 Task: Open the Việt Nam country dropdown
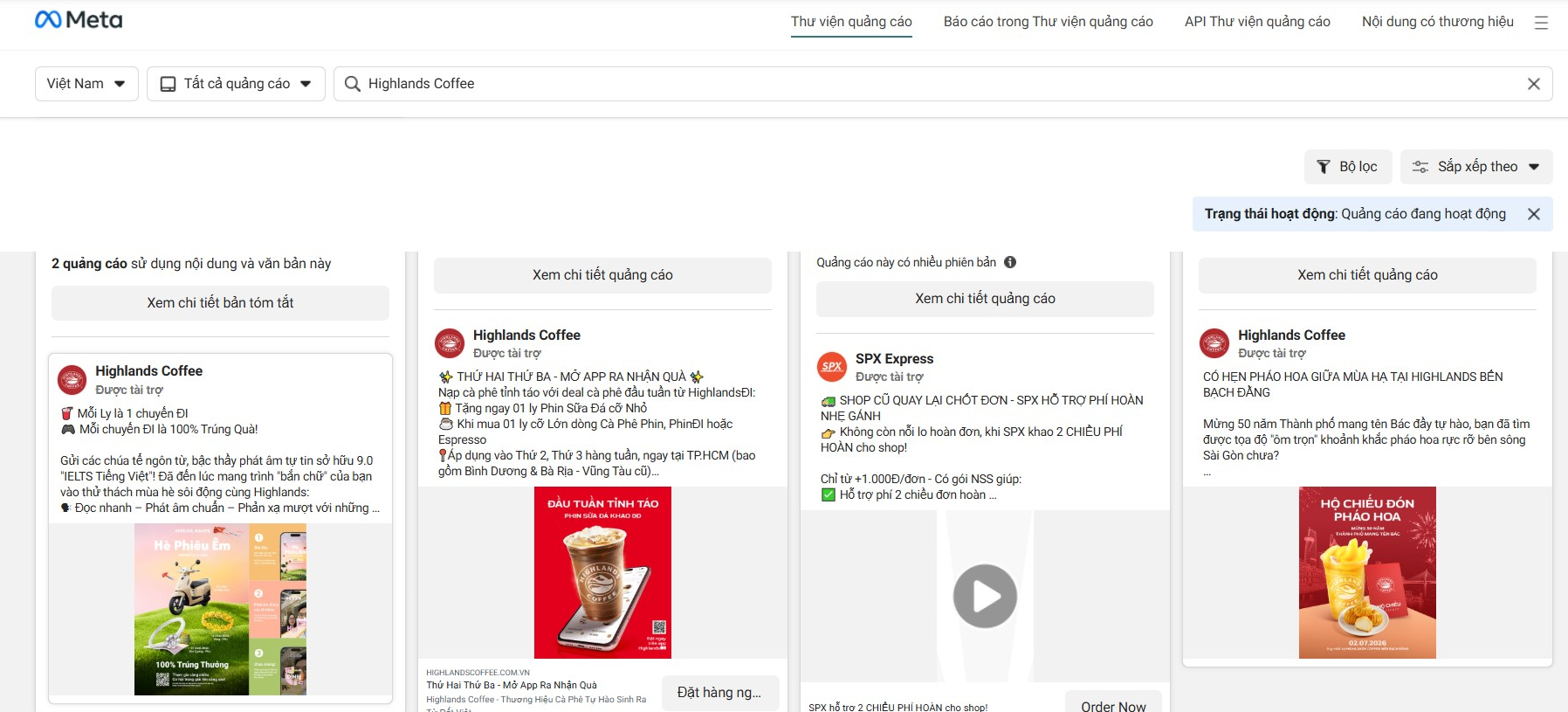86,84
